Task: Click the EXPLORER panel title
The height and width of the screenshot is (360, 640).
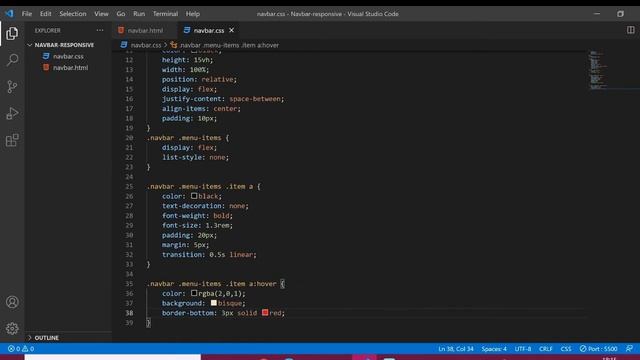Action: point(47,30)
